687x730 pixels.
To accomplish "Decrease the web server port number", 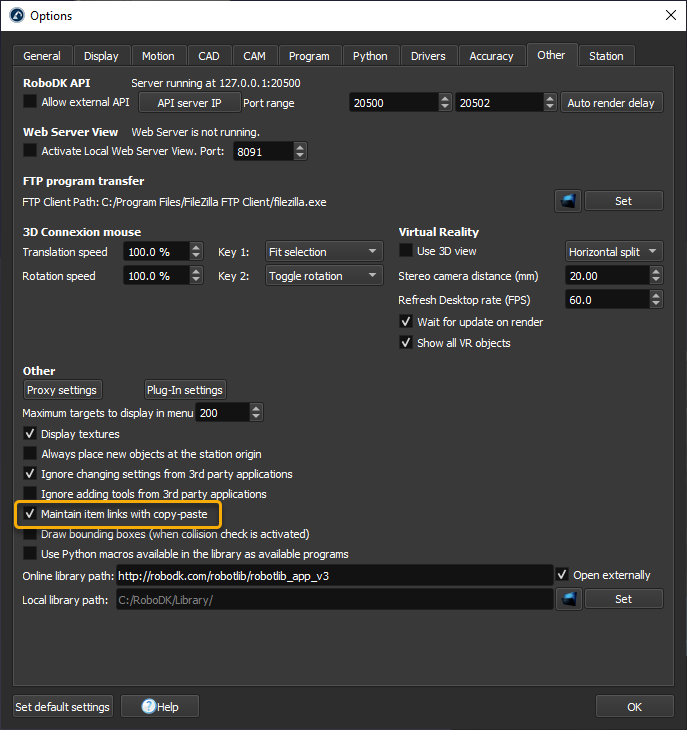I will (300, 156).
